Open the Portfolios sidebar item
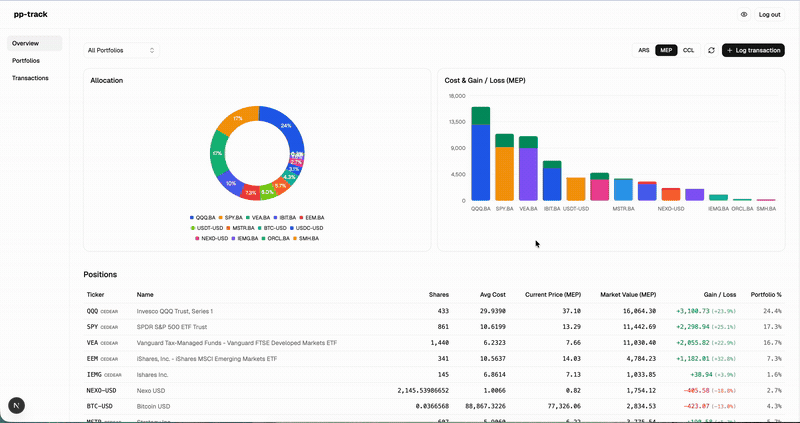Viewport: 800px width, 423px height. click(x=35, y=61)
